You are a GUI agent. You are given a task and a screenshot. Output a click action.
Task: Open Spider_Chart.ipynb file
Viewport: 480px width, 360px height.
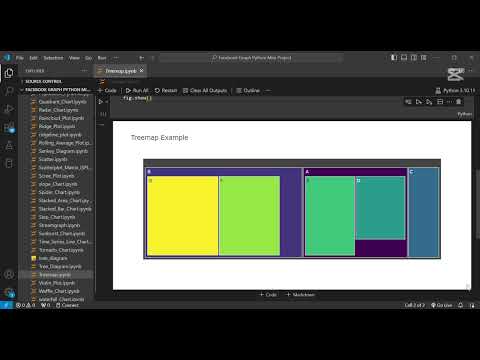pyautogui.click(x=59, y=192)
